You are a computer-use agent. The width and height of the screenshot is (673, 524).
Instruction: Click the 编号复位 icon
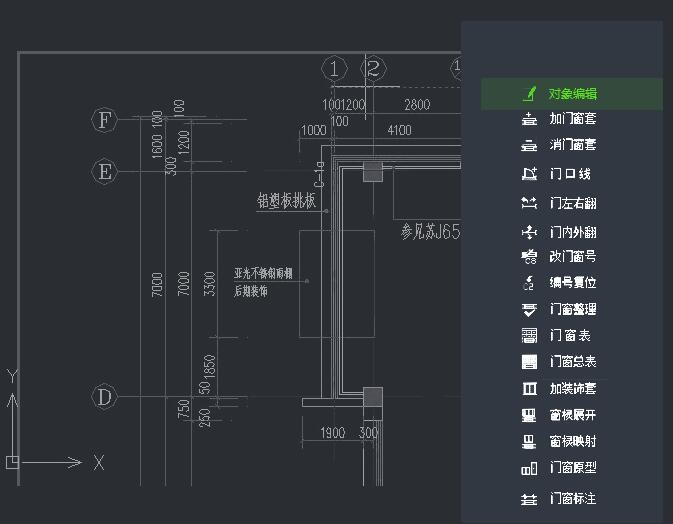[529, 283]
